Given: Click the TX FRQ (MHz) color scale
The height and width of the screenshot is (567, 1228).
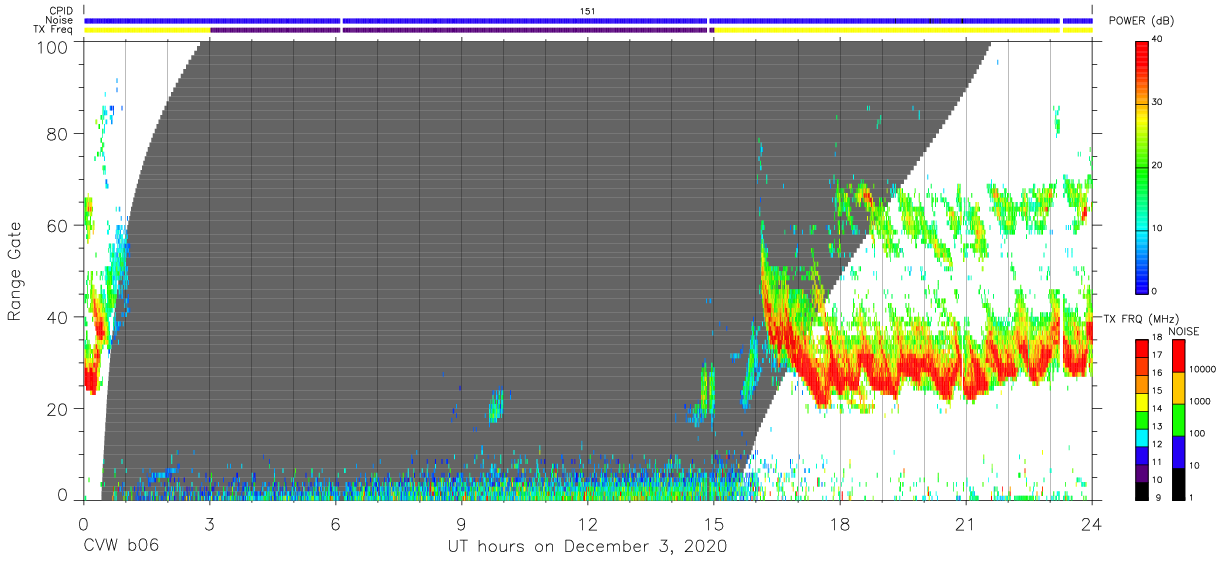Looking at the screenshot, I should click(x=1142, y=419).
